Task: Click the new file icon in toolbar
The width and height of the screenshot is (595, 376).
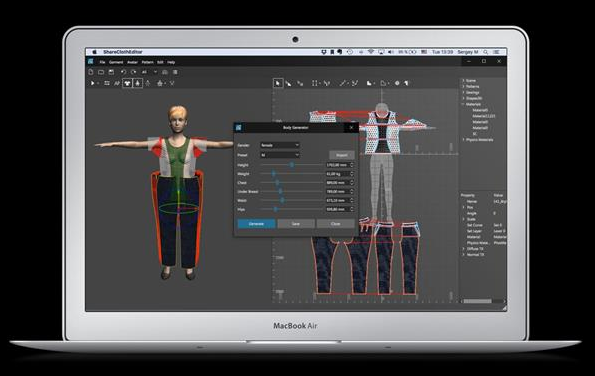Action: tap(91, 72)
